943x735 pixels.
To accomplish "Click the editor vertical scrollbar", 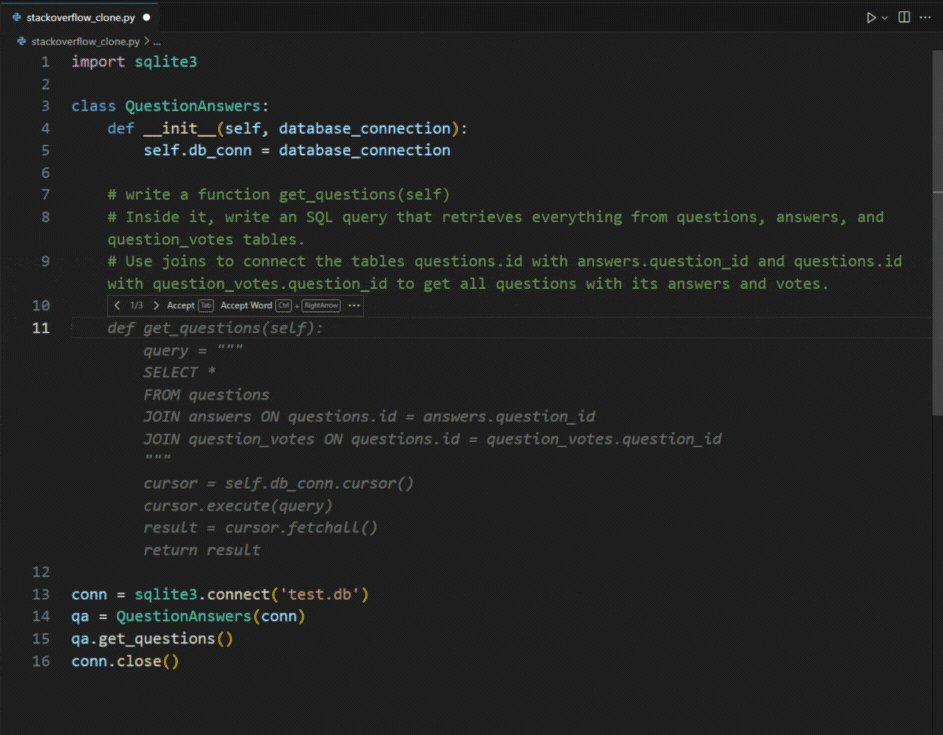I will [x=937, y=300].
